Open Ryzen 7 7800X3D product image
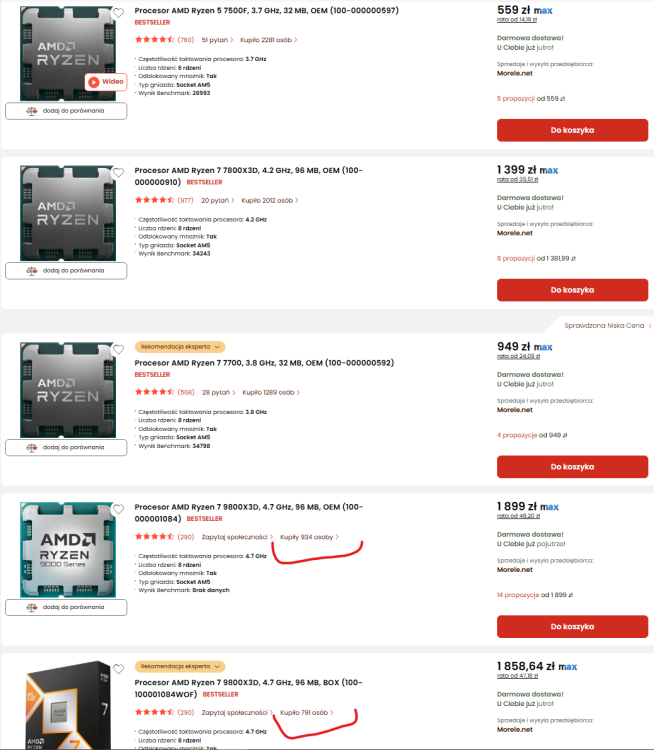 [x=67, y=213]
